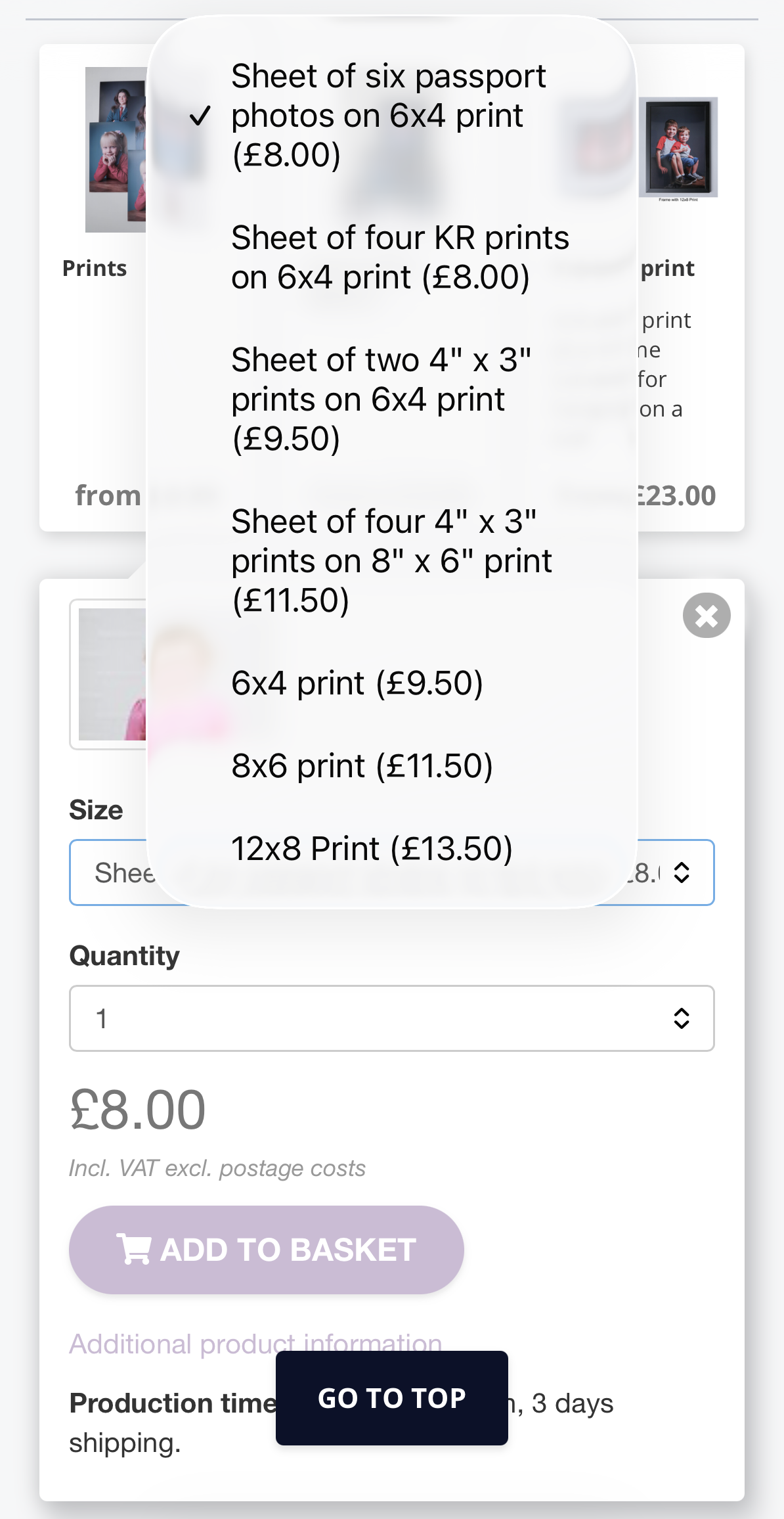Screen dimensions: 784x1519
Task: Select 8x6 print (£11.50) option
Action: tap(392, 766)
